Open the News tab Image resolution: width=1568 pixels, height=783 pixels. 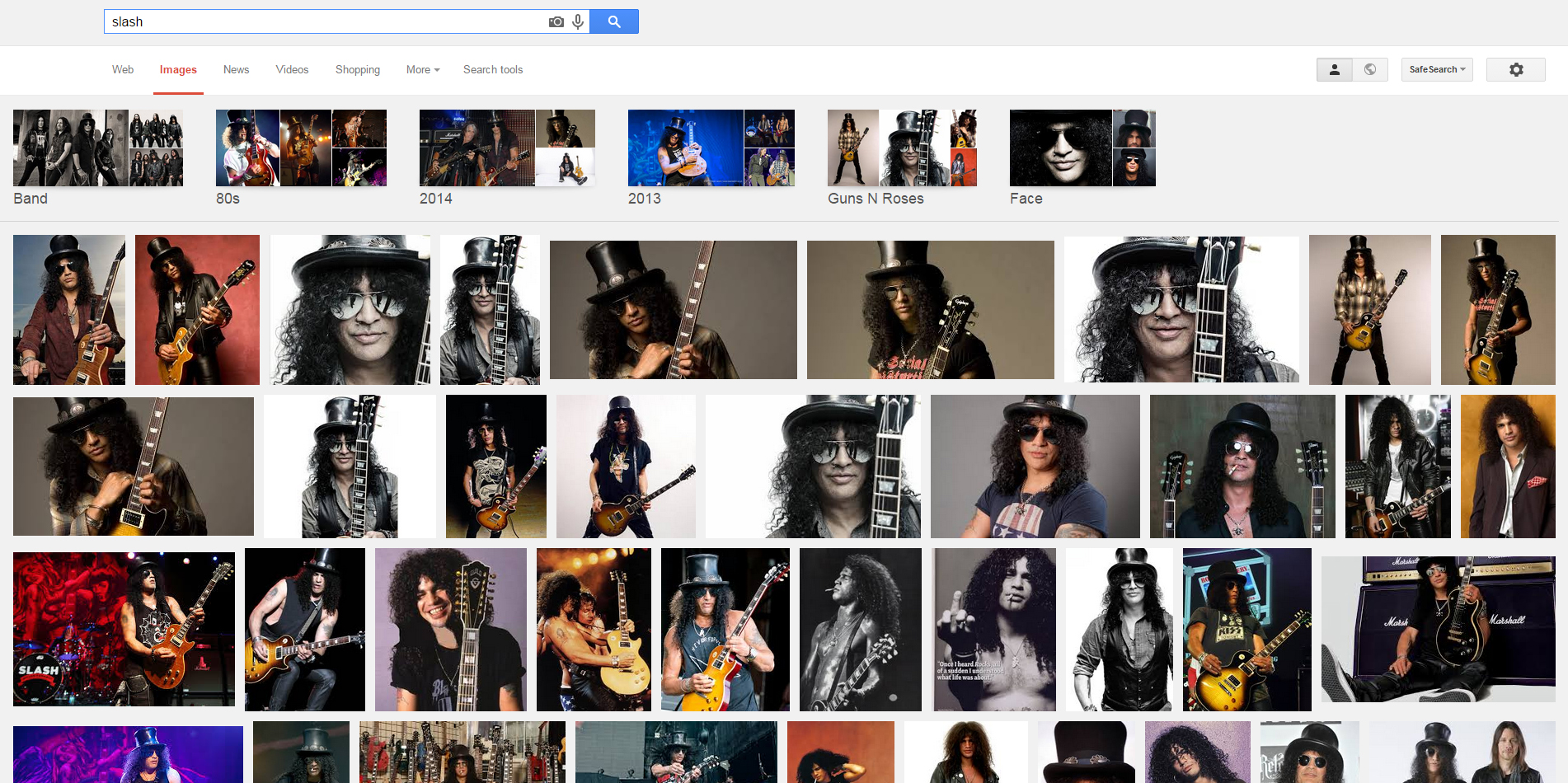(236, 70)
